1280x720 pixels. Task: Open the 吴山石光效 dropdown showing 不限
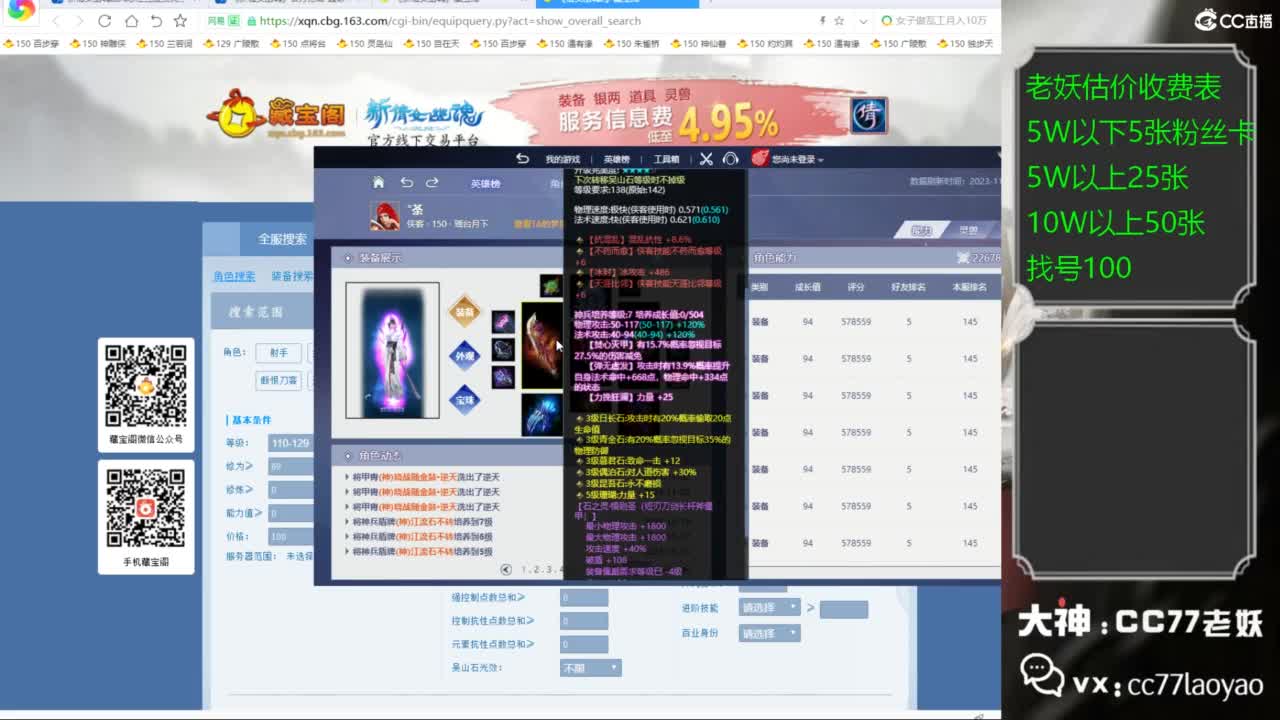click(x=590, y=668)
